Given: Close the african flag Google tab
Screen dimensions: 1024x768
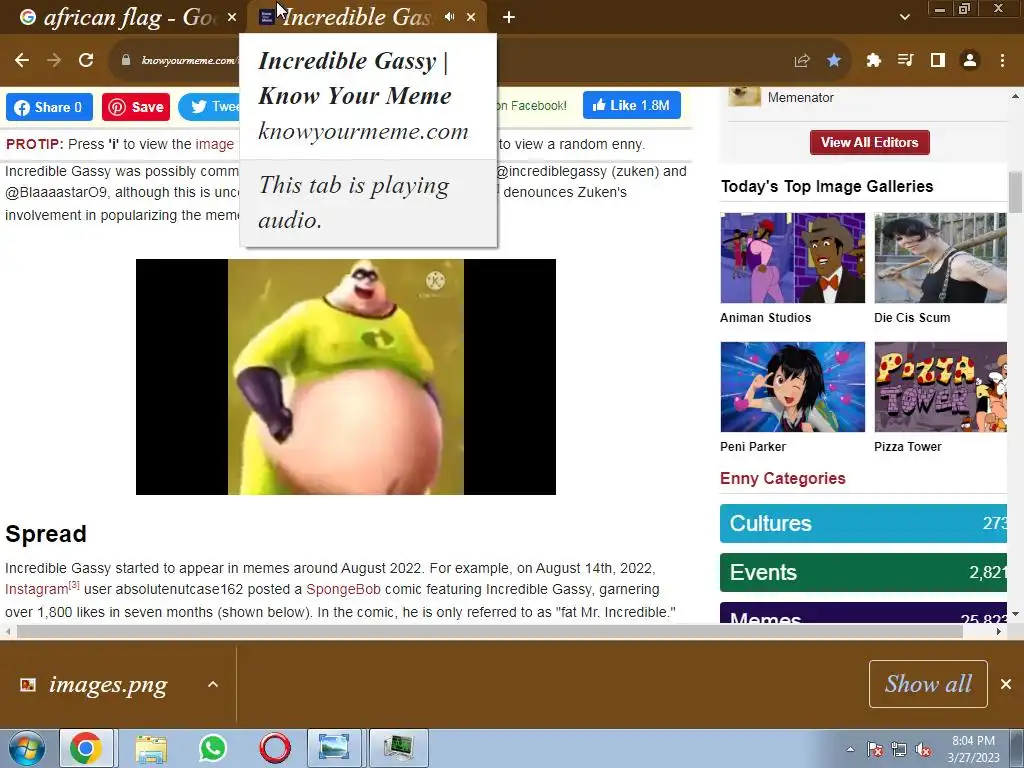Looking at the screenshot, I should click(232, 17).
